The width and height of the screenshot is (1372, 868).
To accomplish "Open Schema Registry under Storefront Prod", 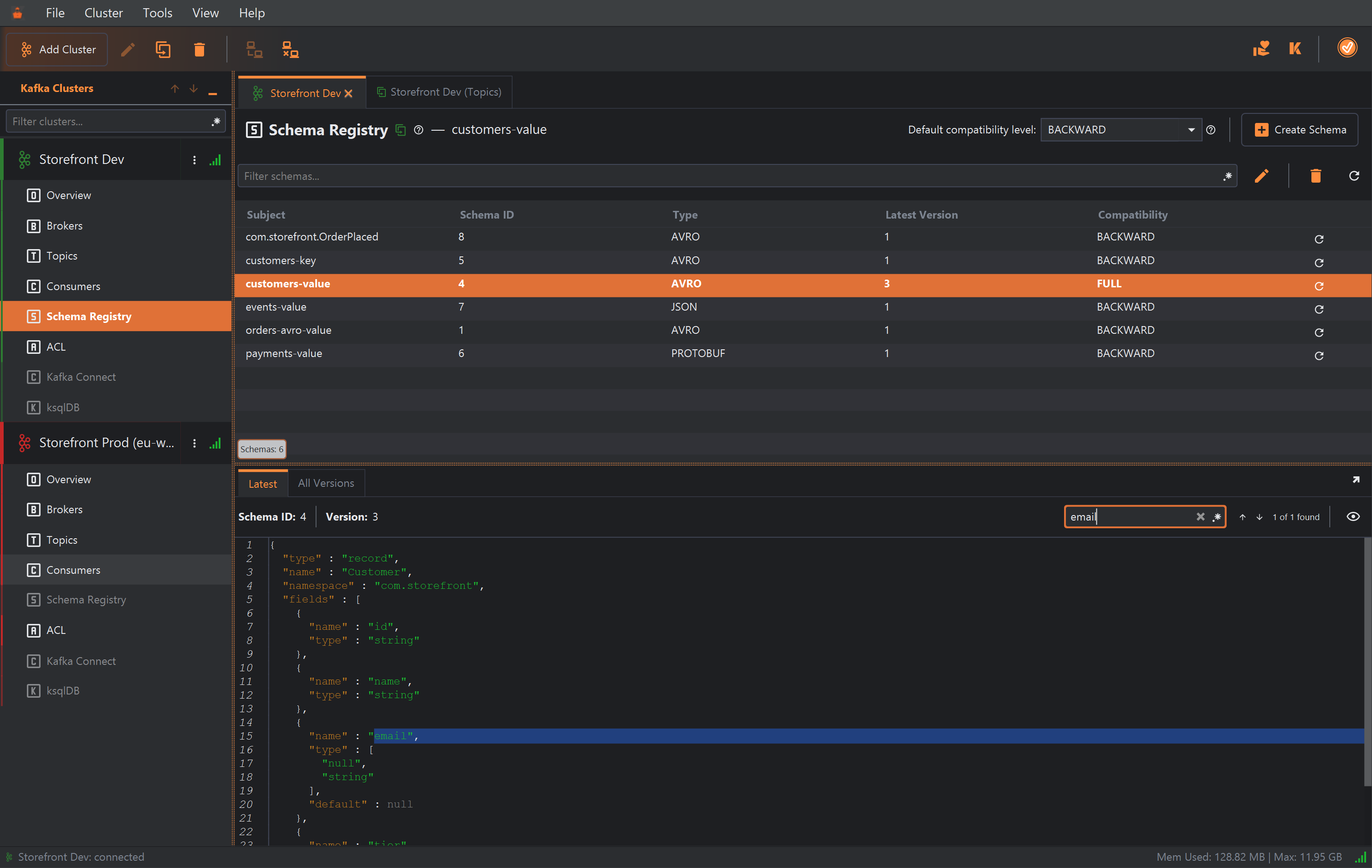I will [117, 600].
